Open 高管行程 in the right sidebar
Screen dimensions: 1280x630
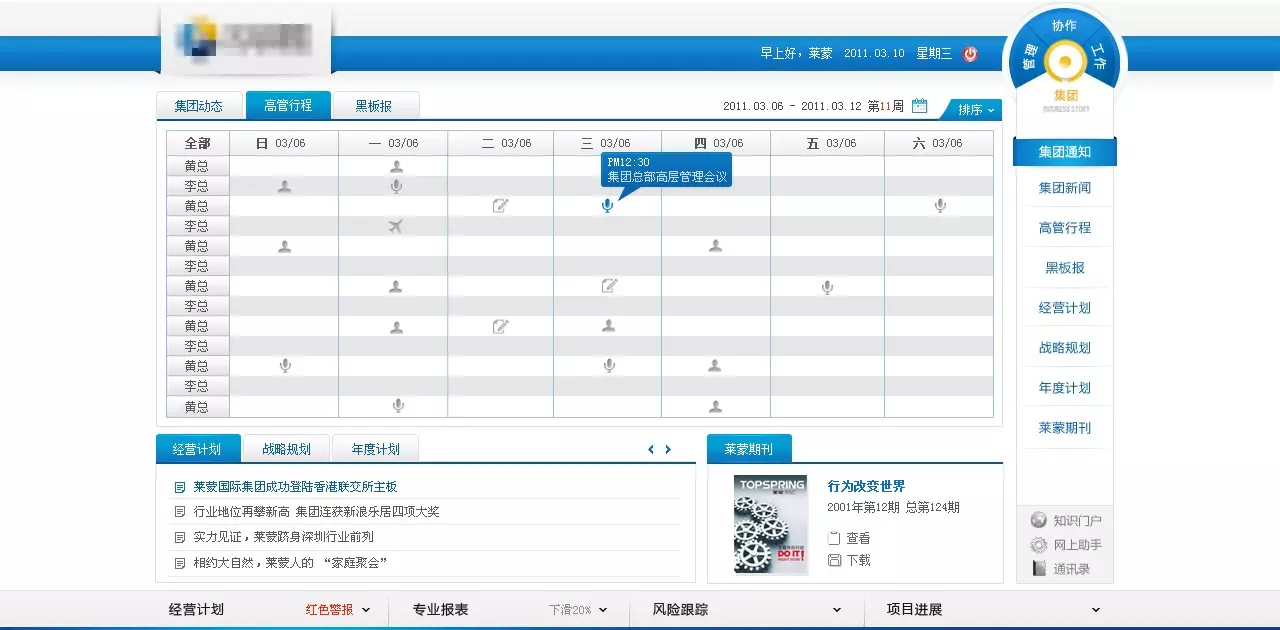point(1065,228)
